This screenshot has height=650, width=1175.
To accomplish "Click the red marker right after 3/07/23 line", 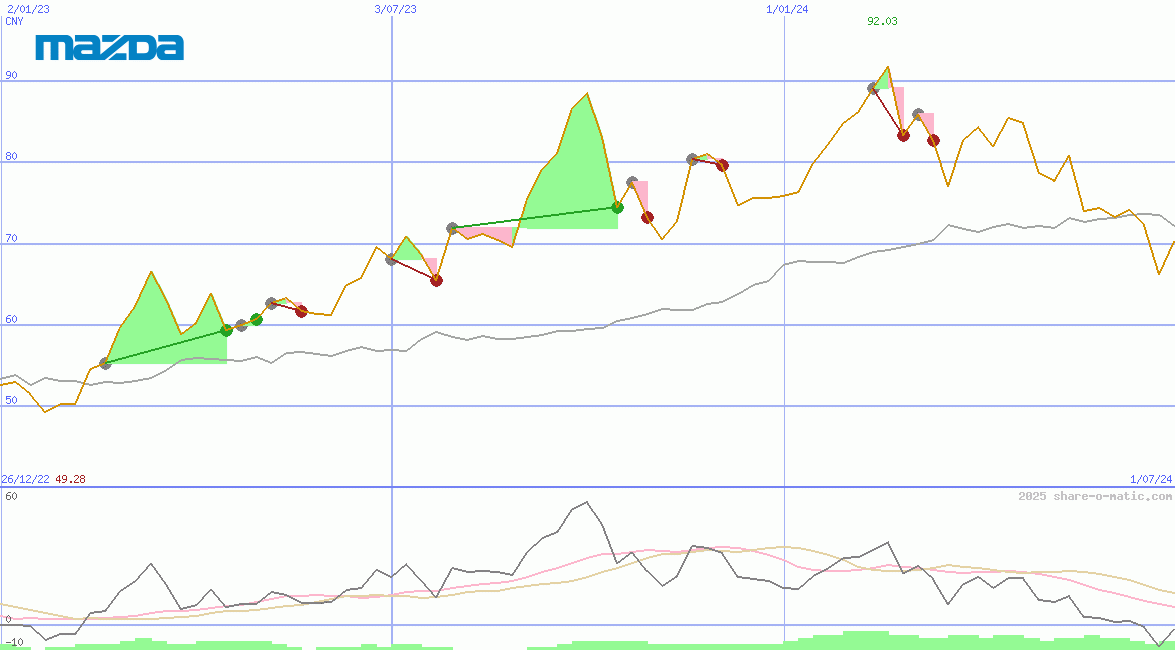I will (x=436, y=280).
